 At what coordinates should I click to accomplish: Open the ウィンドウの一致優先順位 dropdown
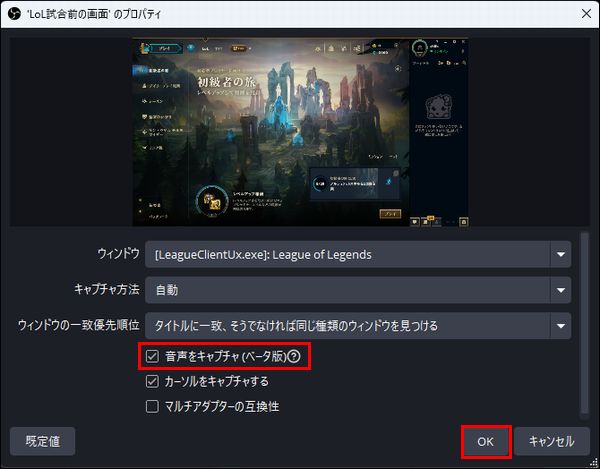click(561, 326)
